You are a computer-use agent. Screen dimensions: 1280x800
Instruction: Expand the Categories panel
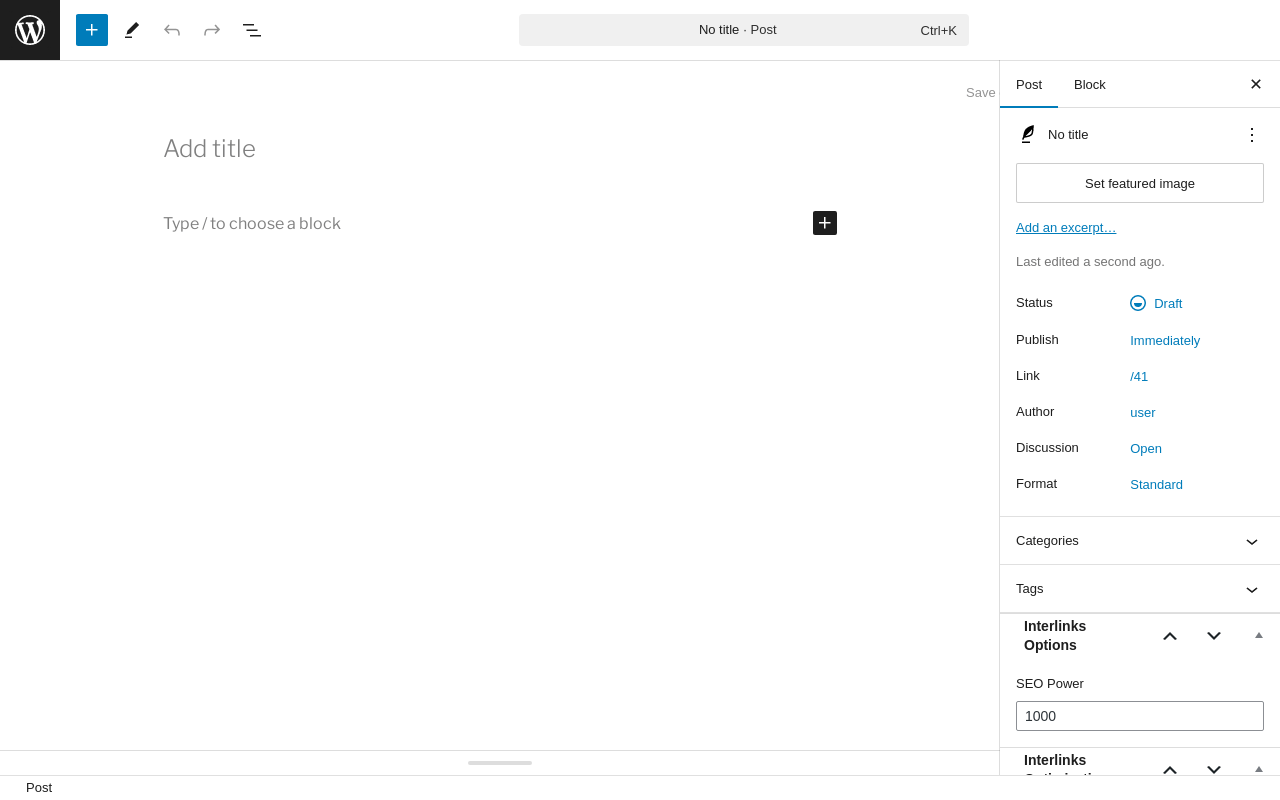1140,541
